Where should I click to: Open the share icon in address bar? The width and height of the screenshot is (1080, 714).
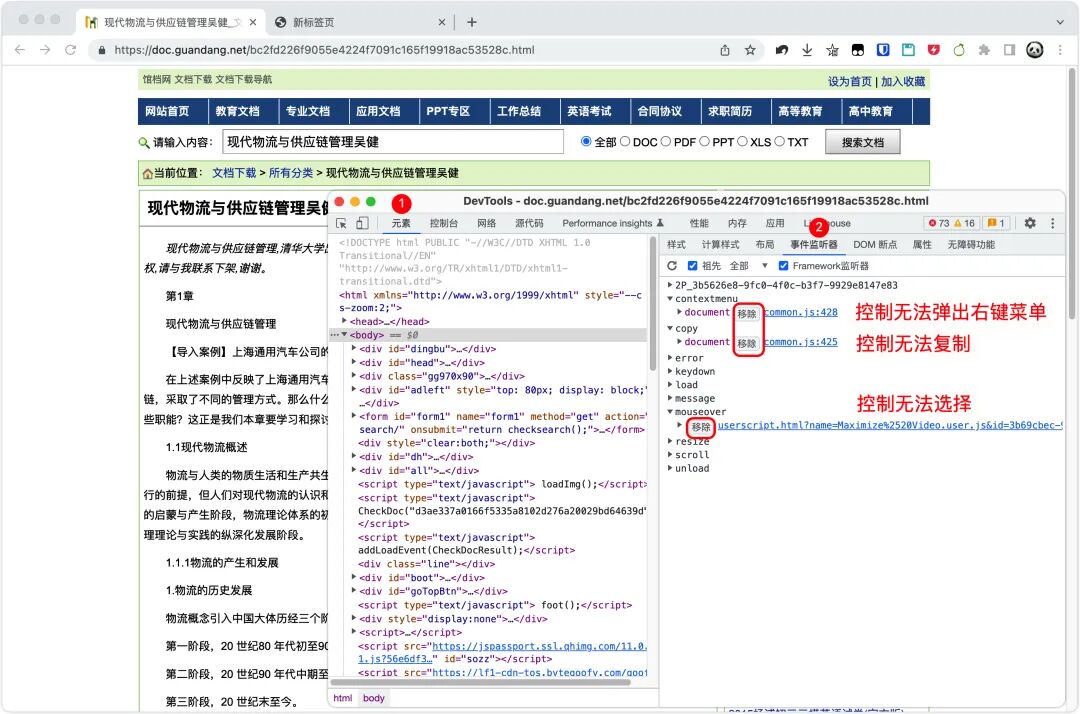tap(725, 50)
